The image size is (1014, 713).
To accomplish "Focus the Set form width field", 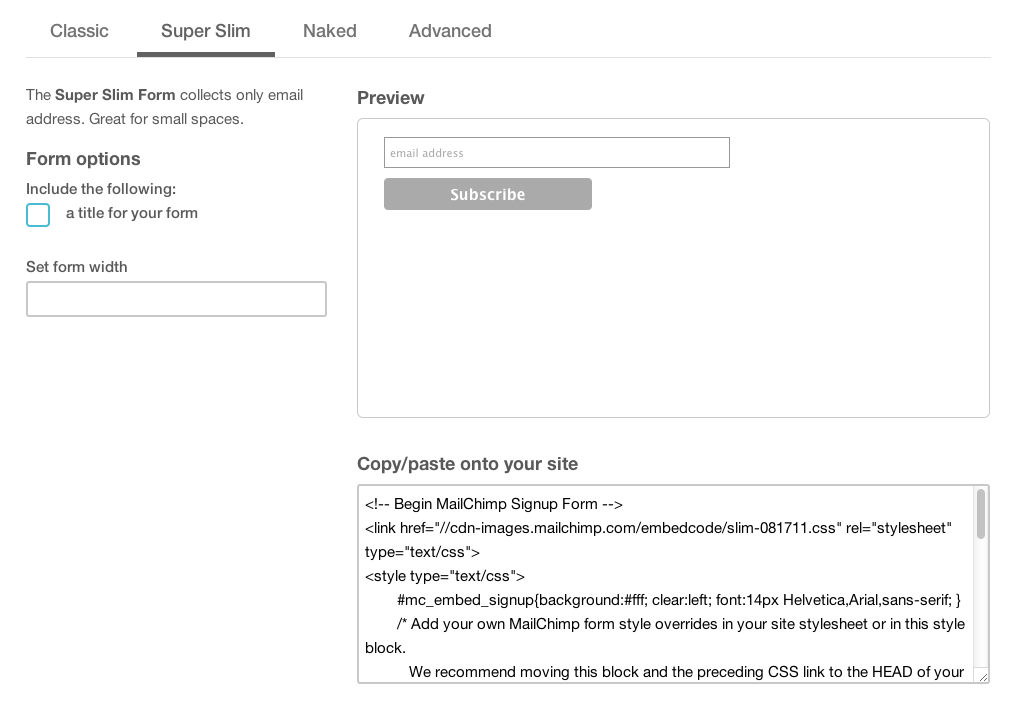I will tap(176, 299).
